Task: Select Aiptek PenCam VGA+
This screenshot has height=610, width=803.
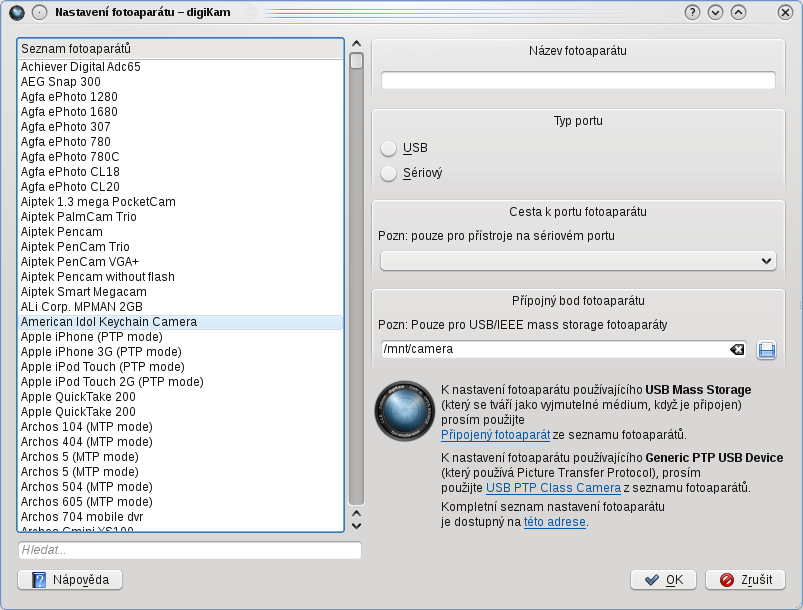Action: [x=180, y=262]
